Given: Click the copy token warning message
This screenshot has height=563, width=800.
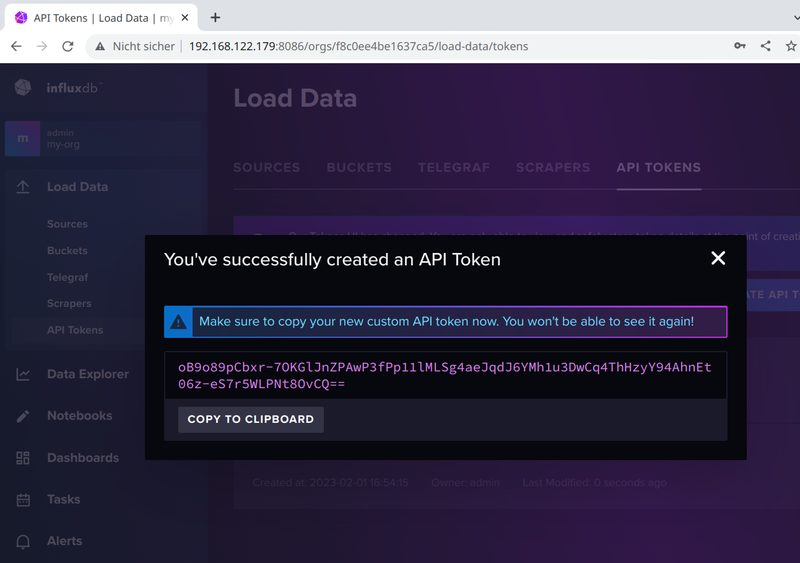Looking at the screenshot, I should (446, 322).
